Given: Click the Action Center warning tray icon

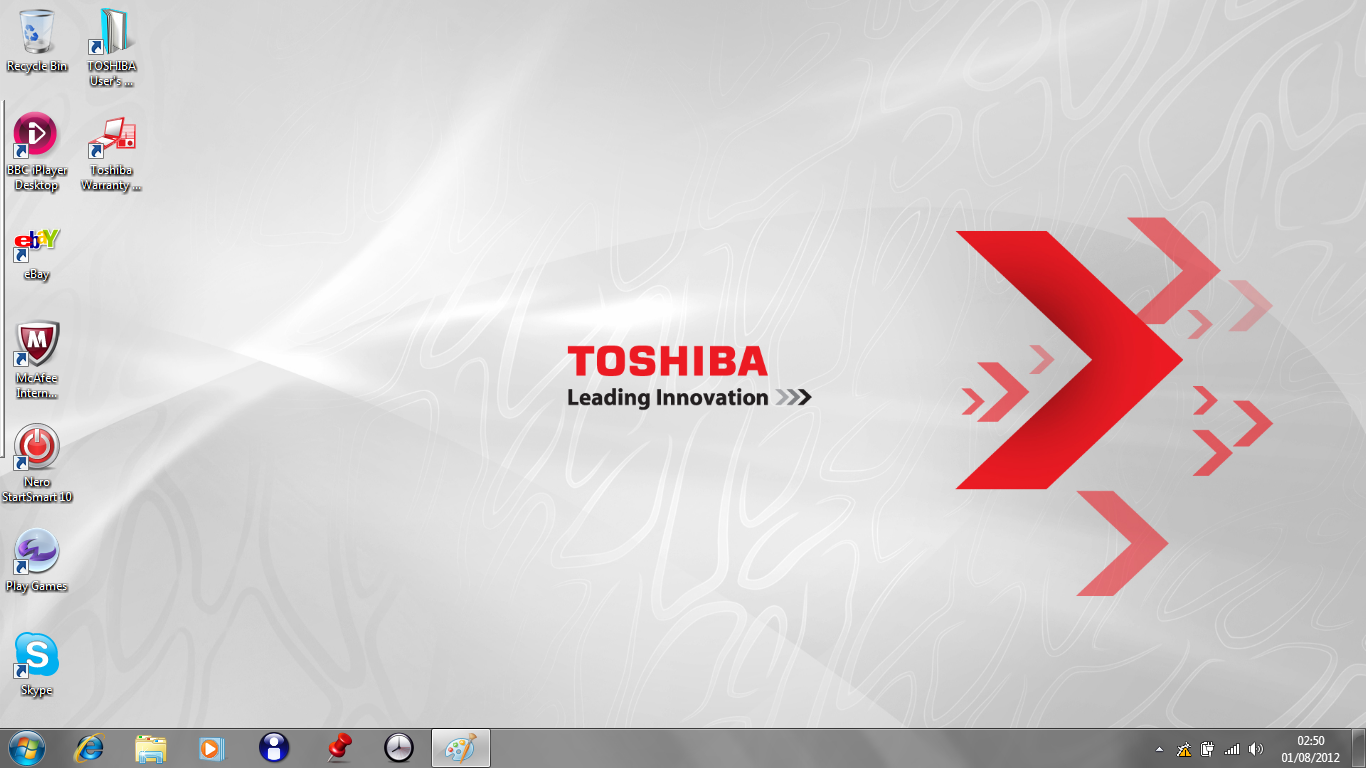Looking at the screenshot, I should (1184, 749).
